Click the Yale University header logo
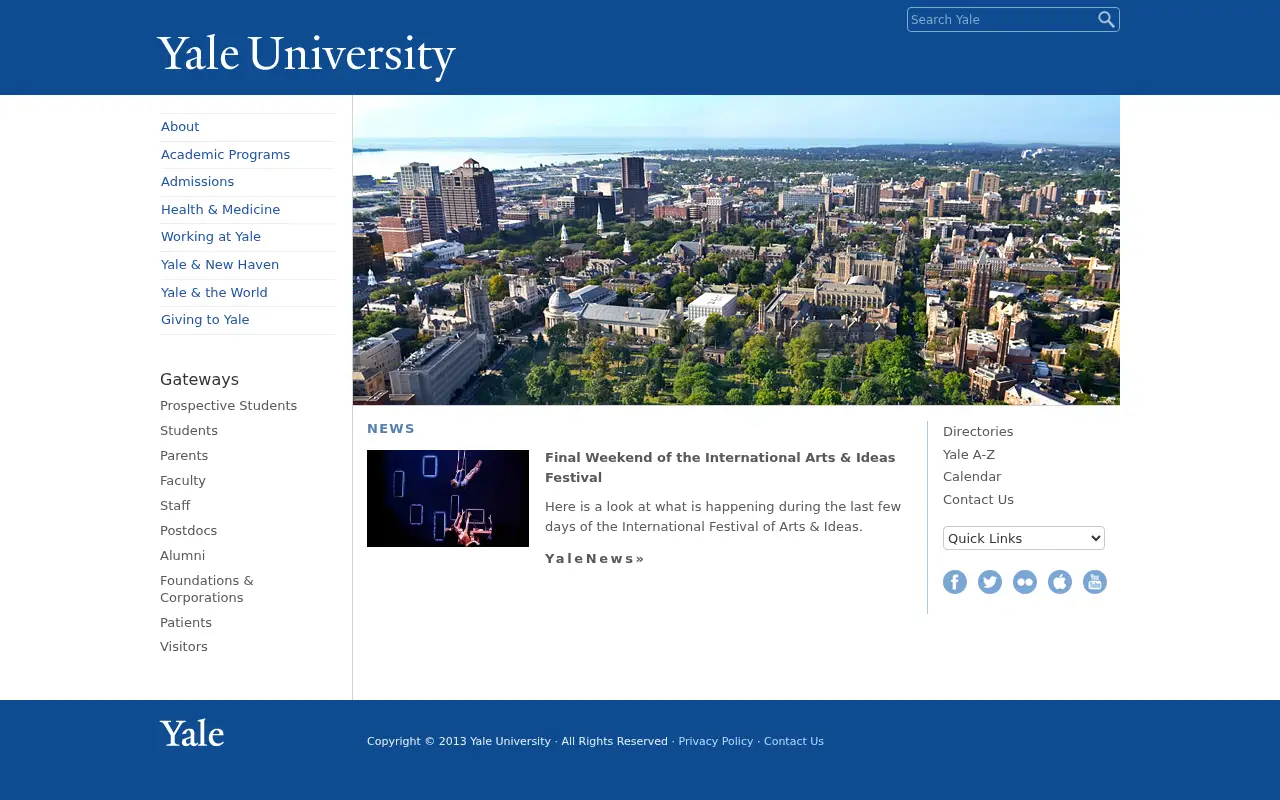This screenshot has width=1280, height=800. (x=306, y=56)
